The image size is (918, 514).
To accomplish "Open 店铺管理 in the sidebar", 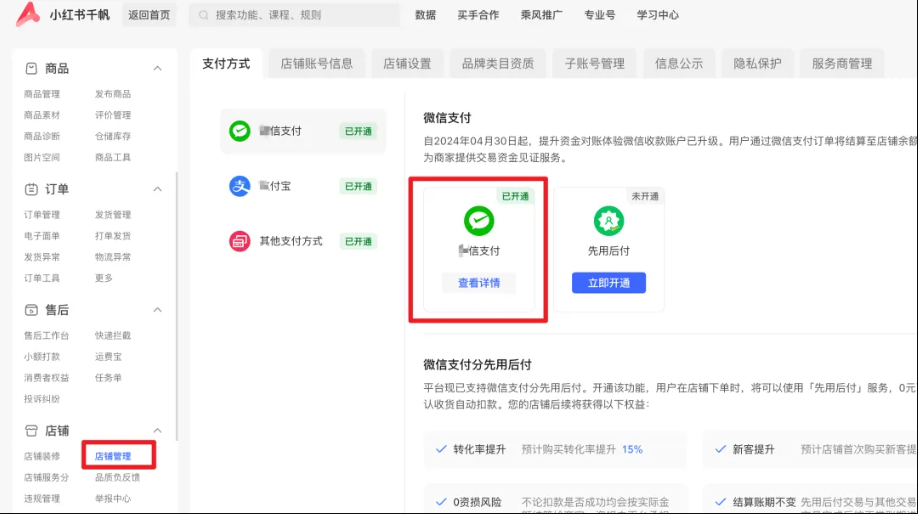I will pyautogui.click(x=112, y=457).
